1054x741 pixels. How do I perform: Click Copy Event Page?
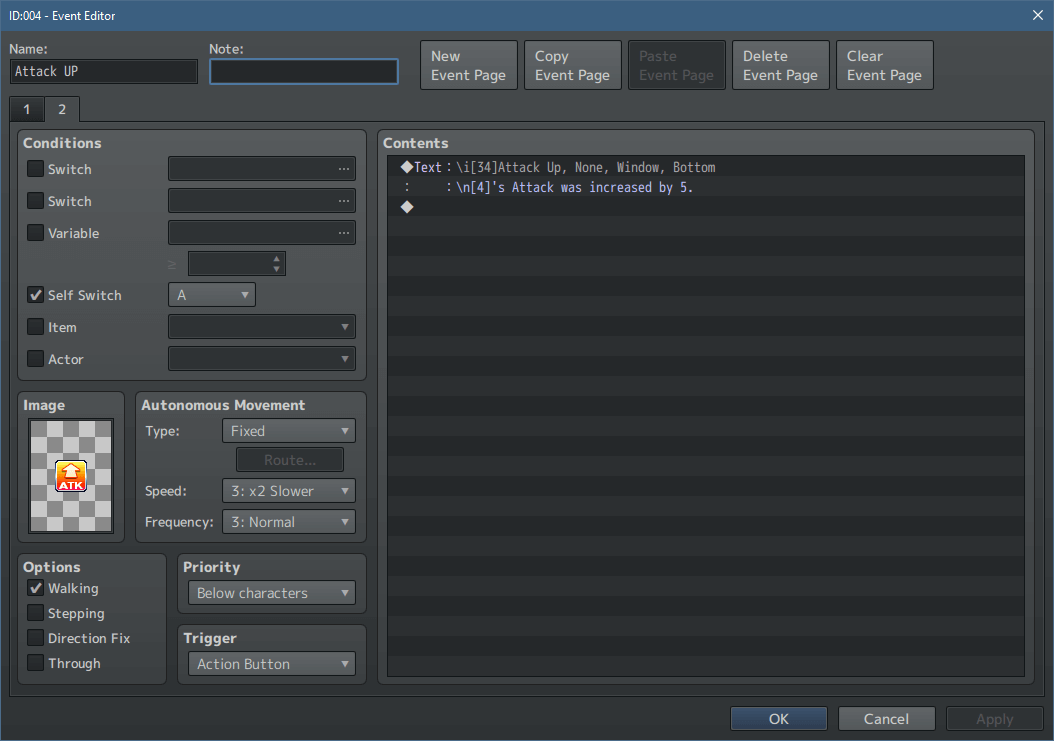[x=572, y=65]
